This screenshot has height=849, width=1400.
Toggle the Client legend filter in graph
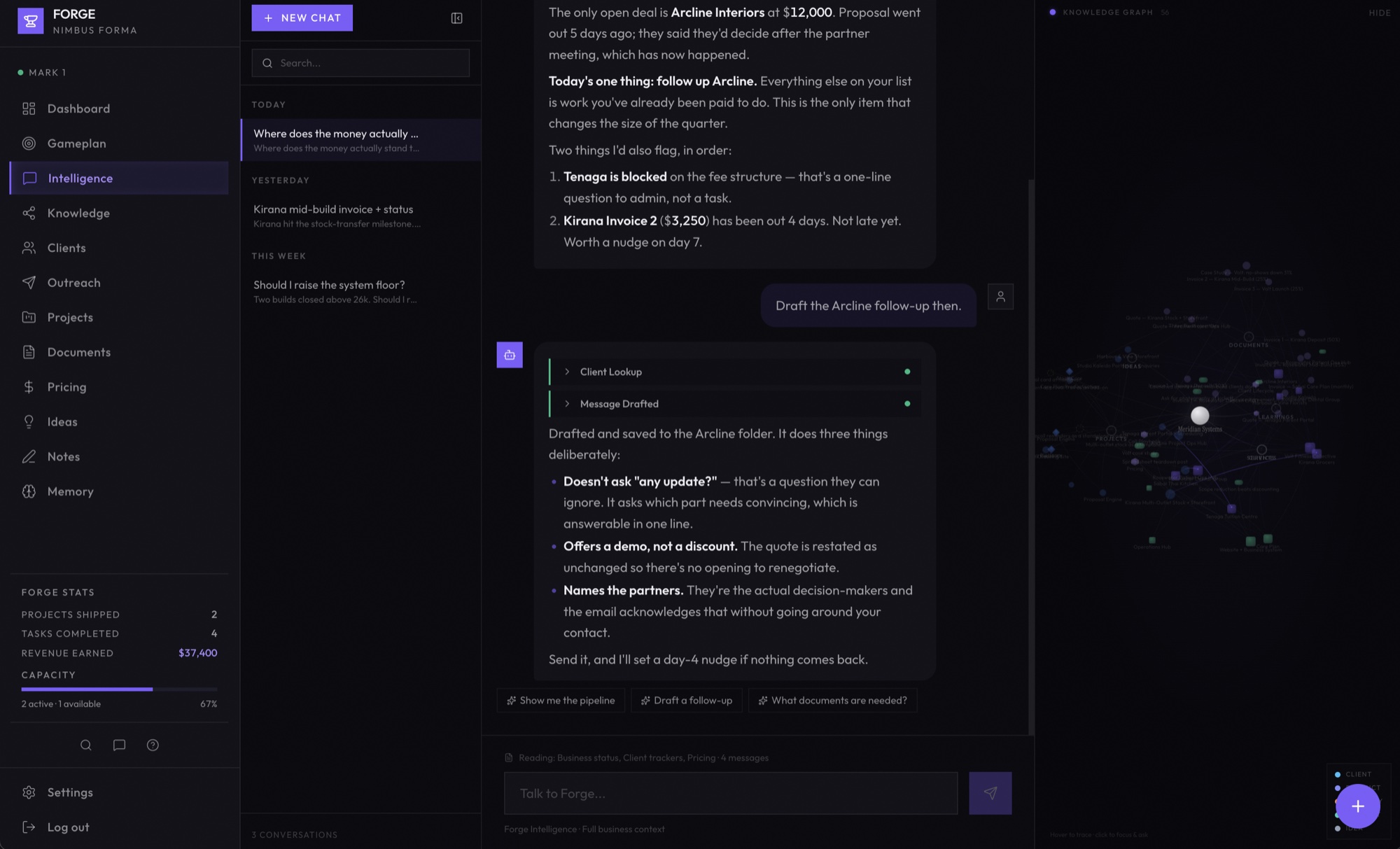click(x=1353, y=774)
